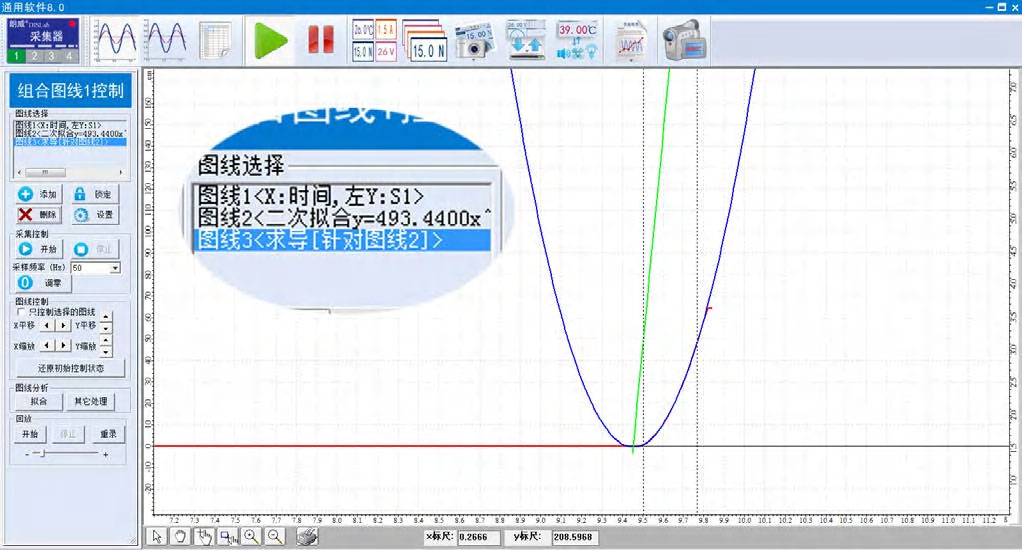Select the arrow pointer tool

click(157, 537)
